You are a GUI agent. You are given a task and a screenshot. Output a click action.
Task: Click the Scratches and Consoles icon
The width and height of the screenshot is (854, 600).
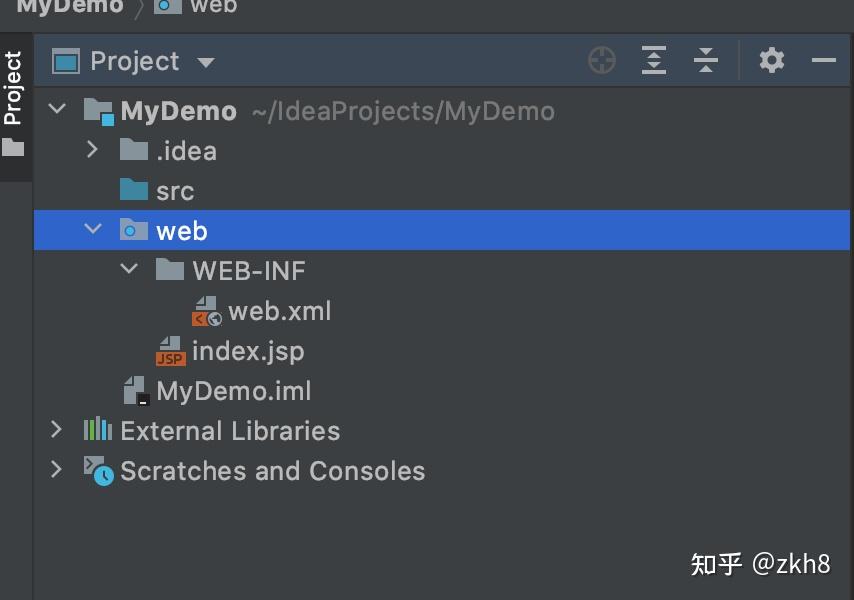pyautogui.click(x=98, y=470)
